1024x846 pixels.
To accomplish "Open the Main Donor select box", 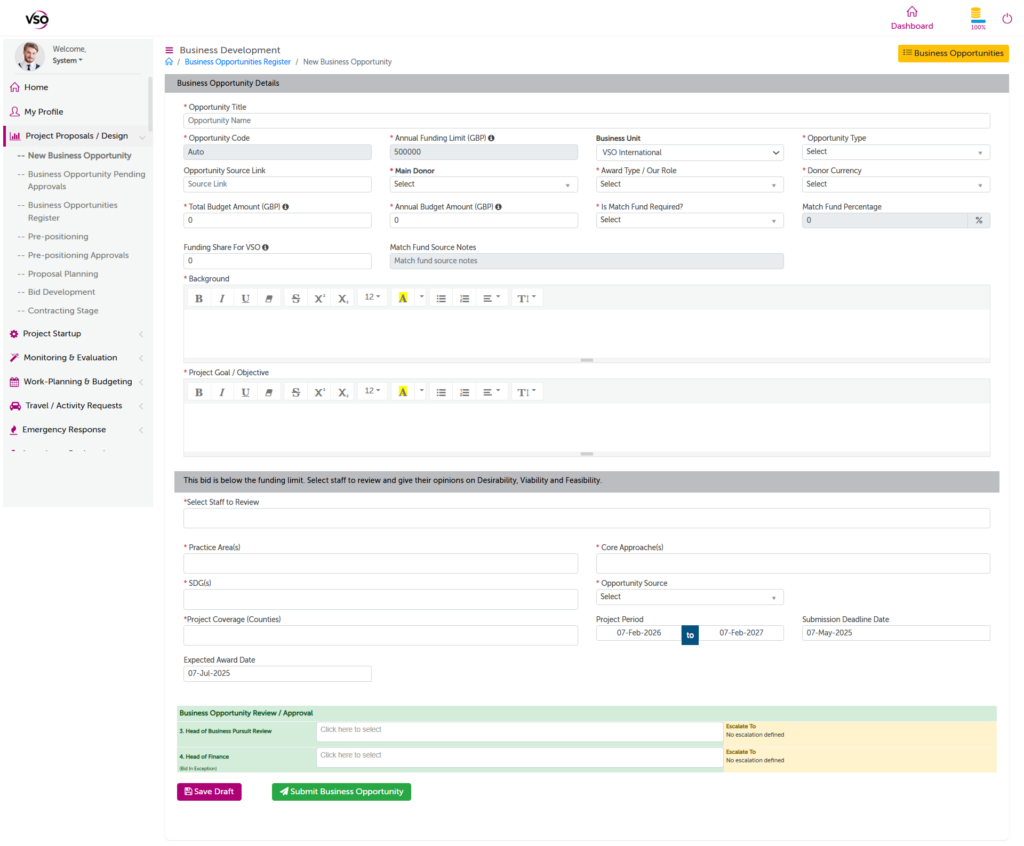I will coord(483,185).
